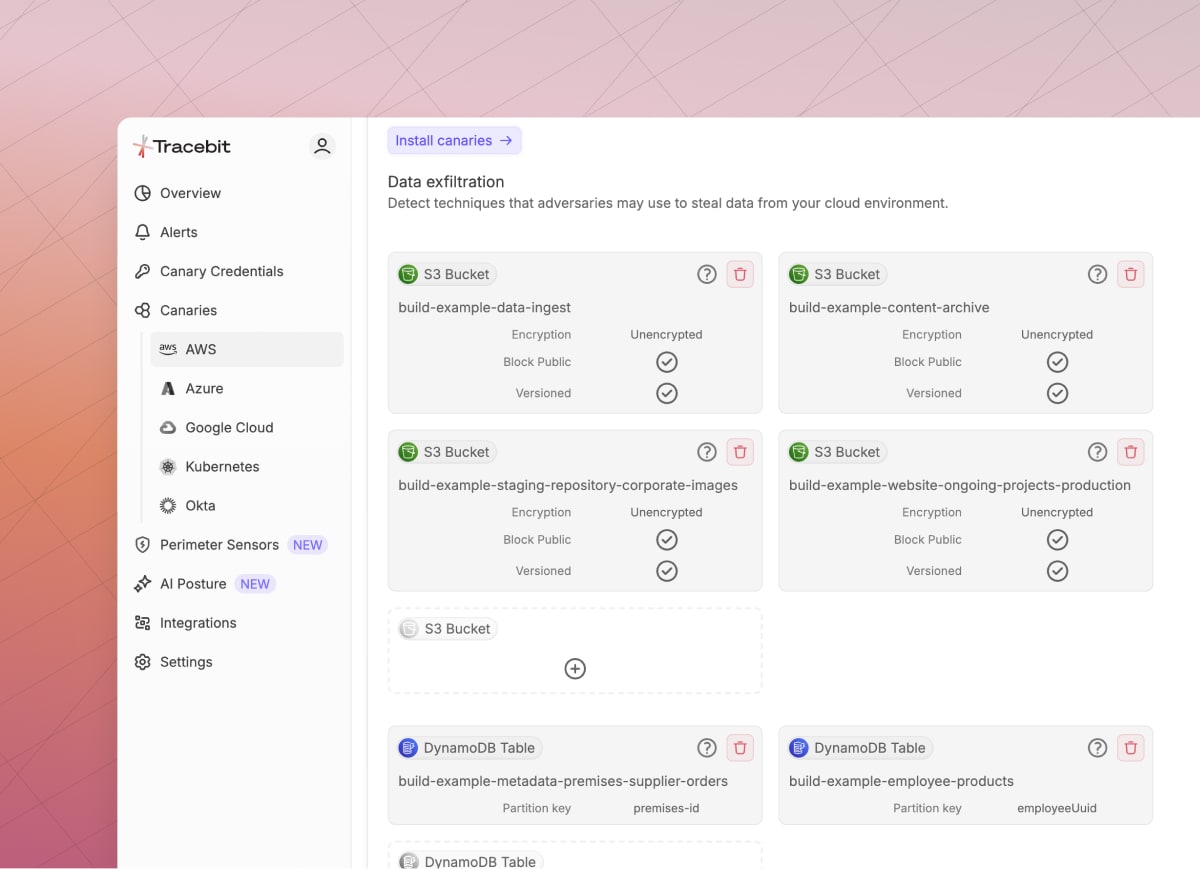Click NEW badge next to AI Posture

(x=255, y=584)
